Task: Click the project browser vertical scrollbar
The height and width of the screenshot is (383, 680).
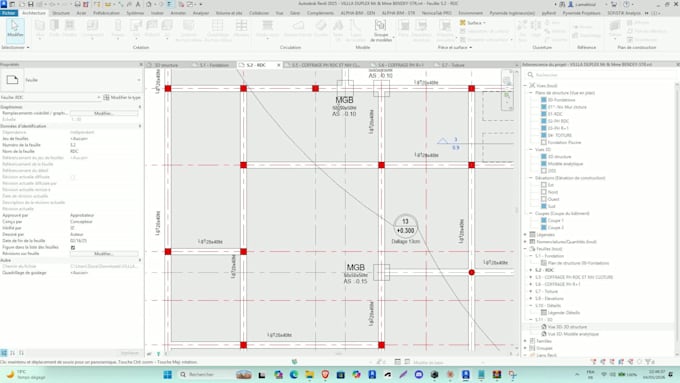Action: point(677,217)
